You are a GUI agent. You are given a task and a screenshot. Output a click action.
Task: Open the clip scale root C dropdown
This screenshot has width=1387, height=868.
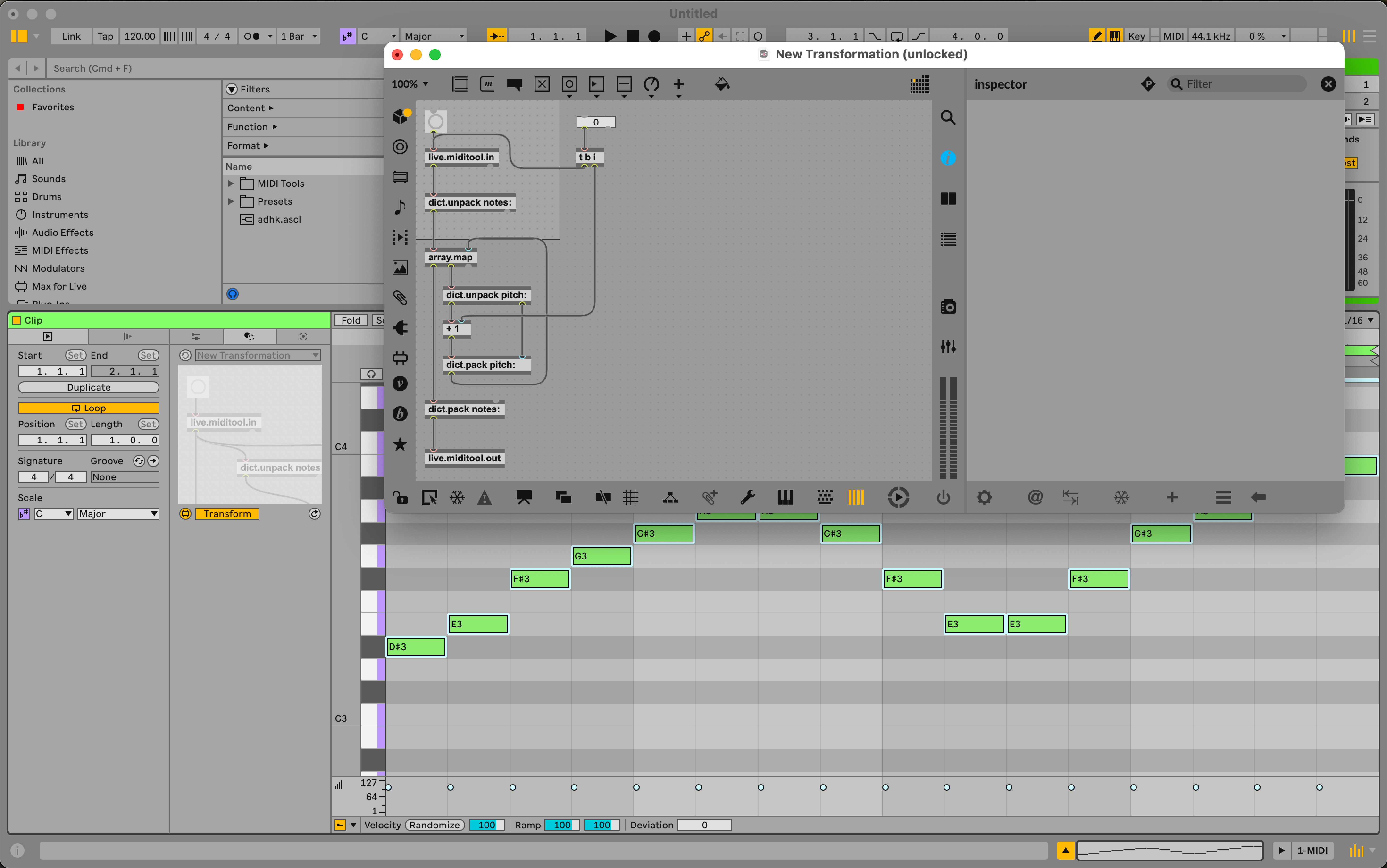click(53, 514)
